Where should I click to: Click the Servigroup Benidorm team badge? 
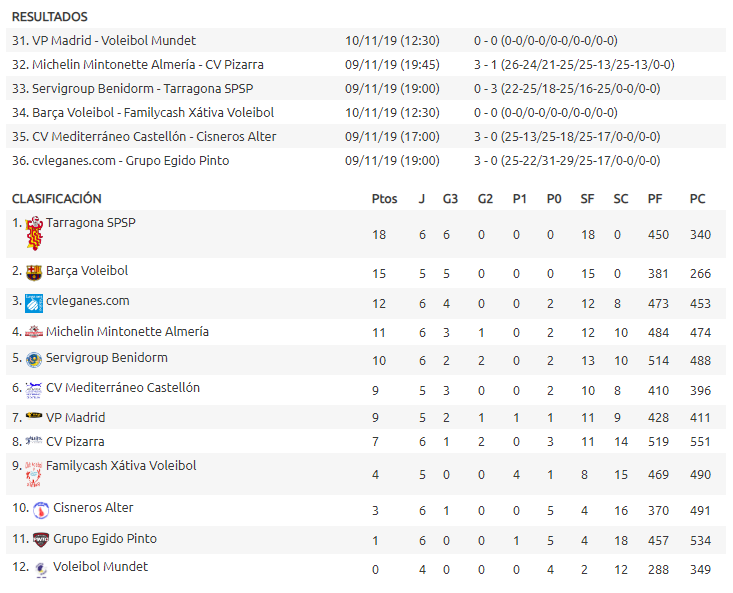[34, 359]
